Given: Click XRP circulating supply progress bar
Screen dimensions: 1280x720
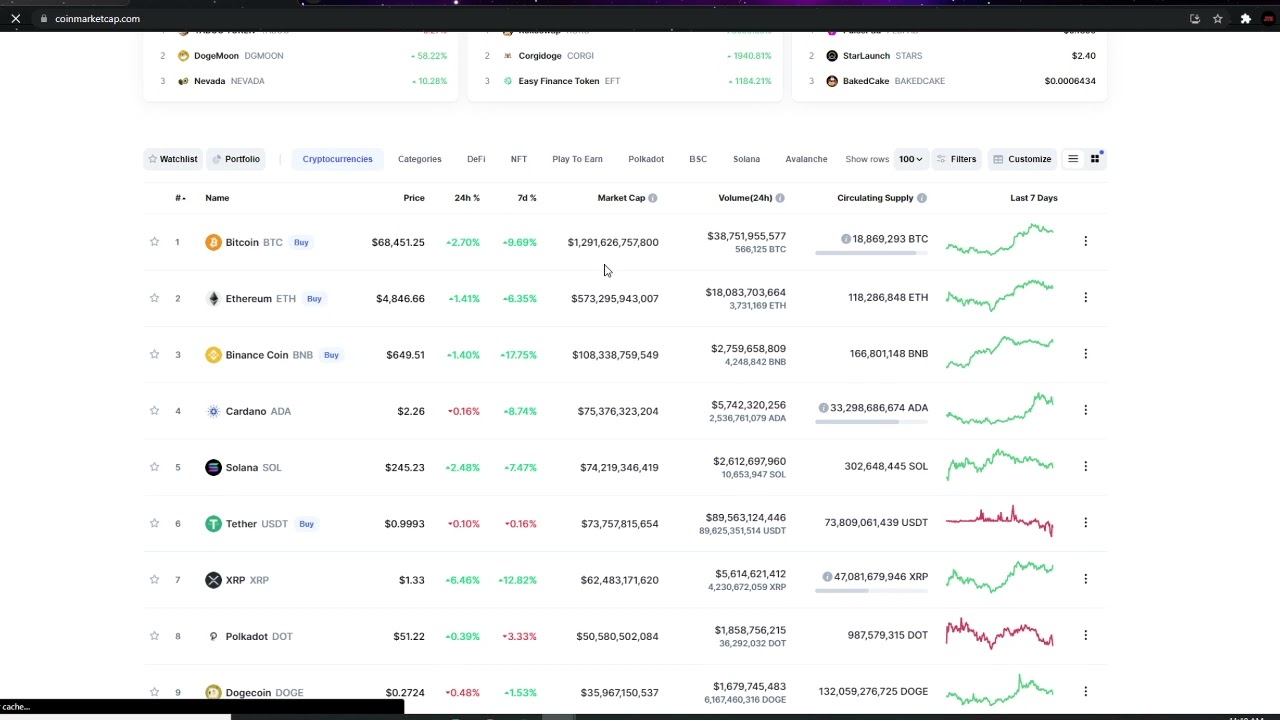Looking at the screenshot, I should [871, 591].
